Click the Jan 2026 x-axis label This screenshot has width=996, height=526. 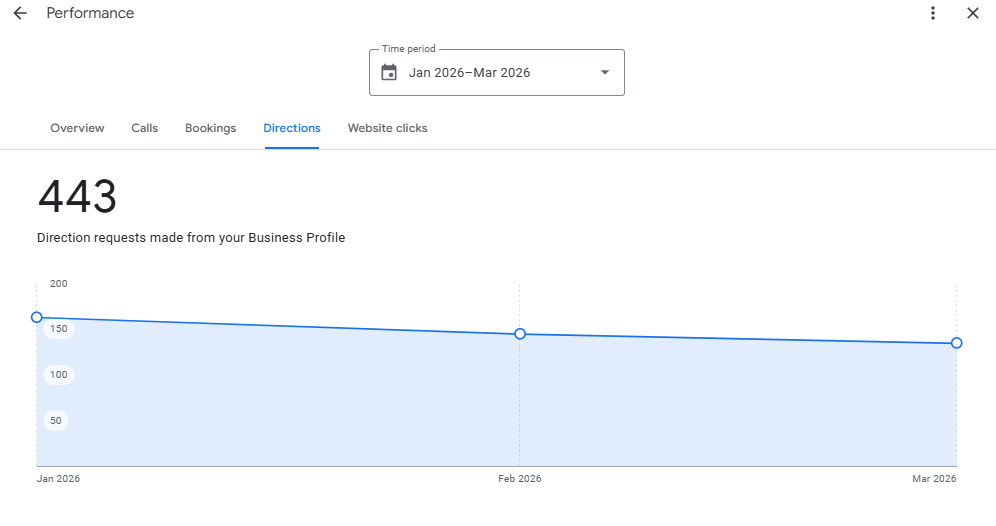[58, 478]
